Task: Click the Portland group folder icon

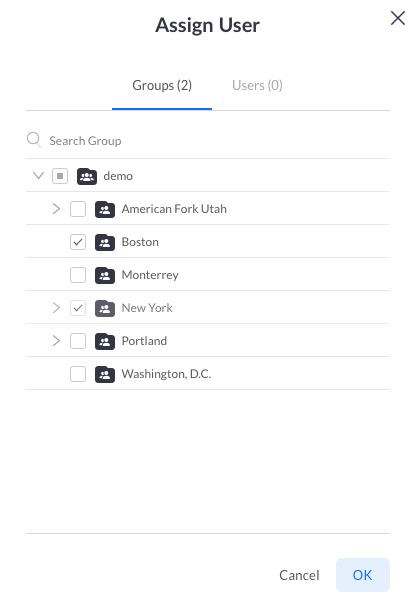Action: point(105,341)
